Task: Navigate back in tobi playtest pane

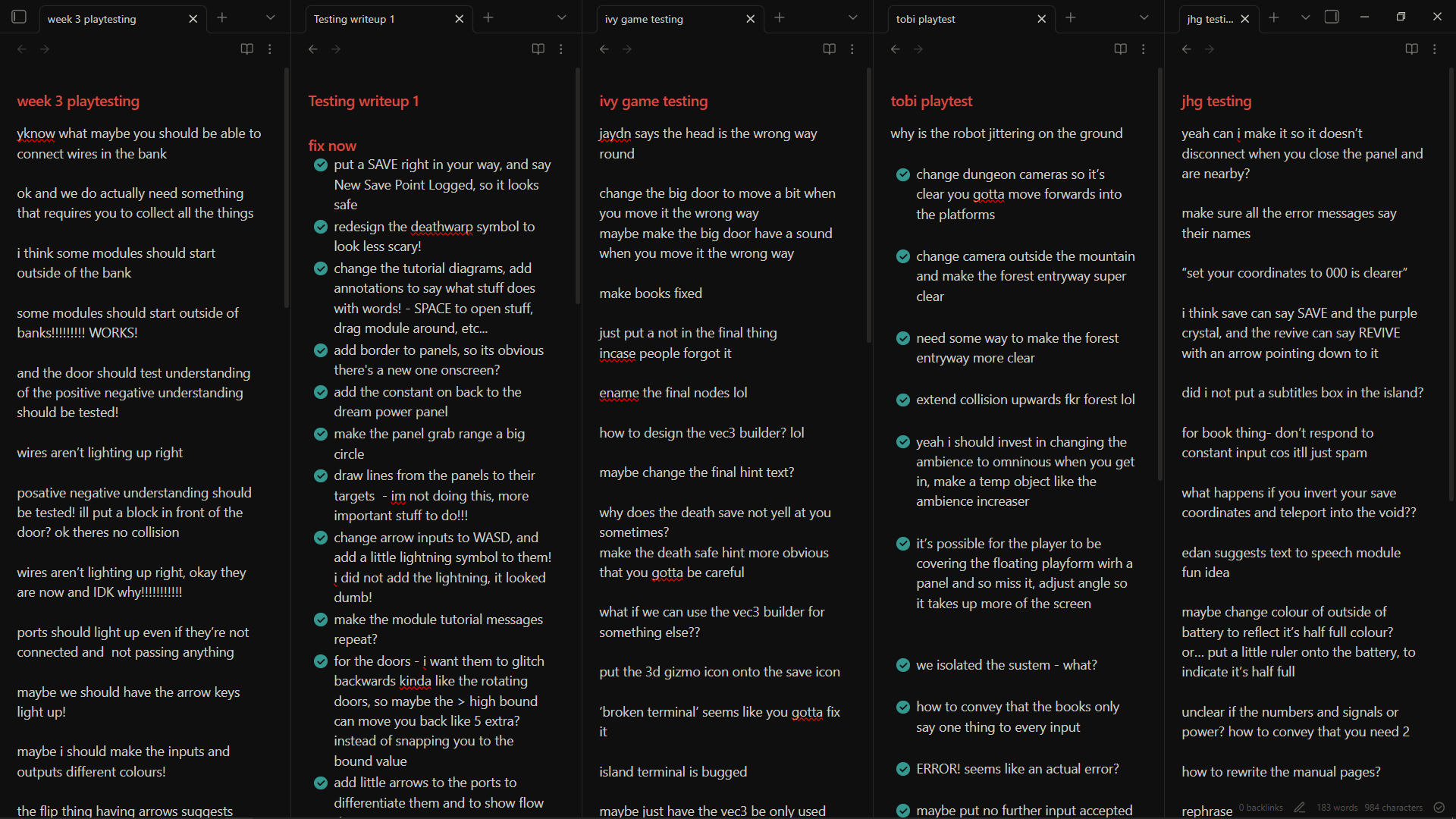Action: pyautogui.click(x=896, y=49)
